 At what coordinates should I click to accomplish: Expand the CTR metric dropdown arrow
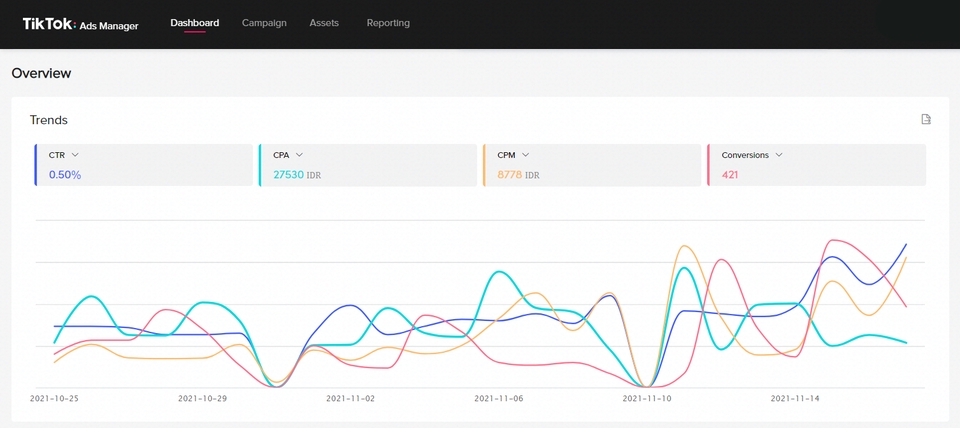point(75,155)
